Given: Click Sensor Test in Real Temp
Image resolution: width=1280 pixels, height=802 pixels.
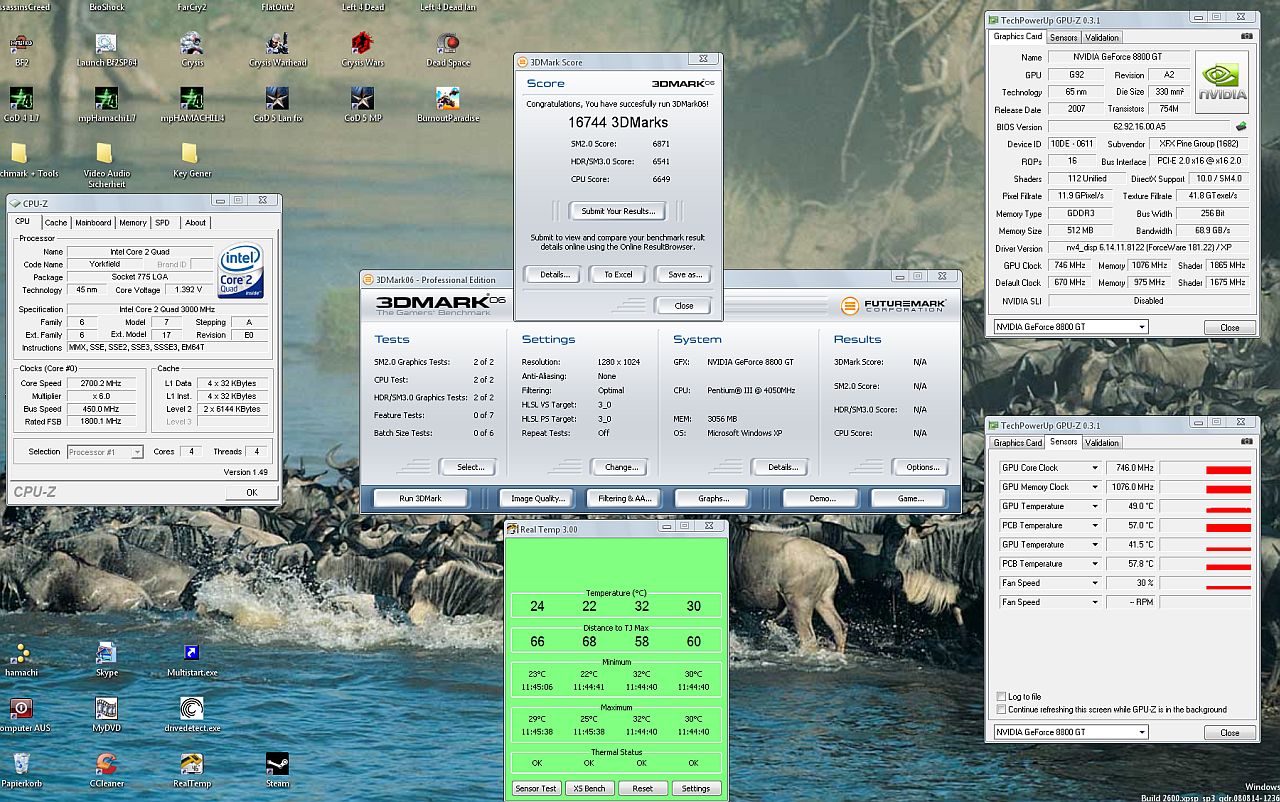Looking at the screenshot, I should [536, 788].
